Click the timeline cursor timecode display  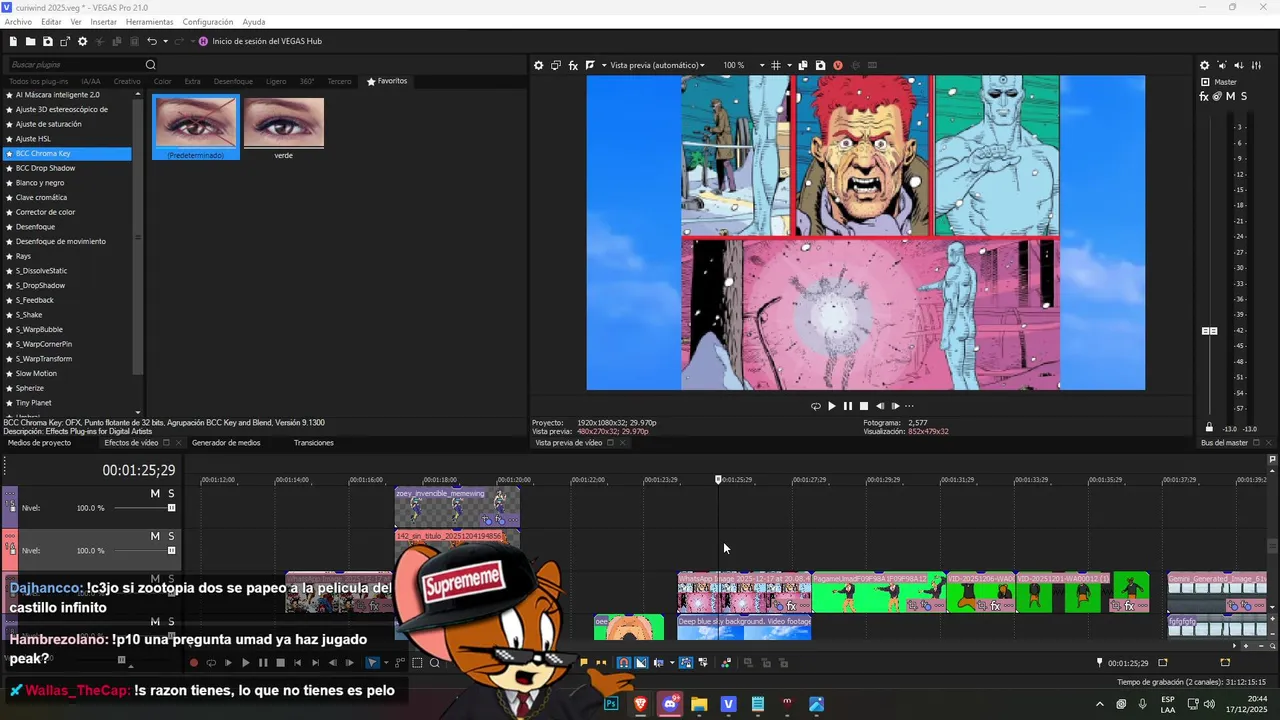click(x=138, y=470)
